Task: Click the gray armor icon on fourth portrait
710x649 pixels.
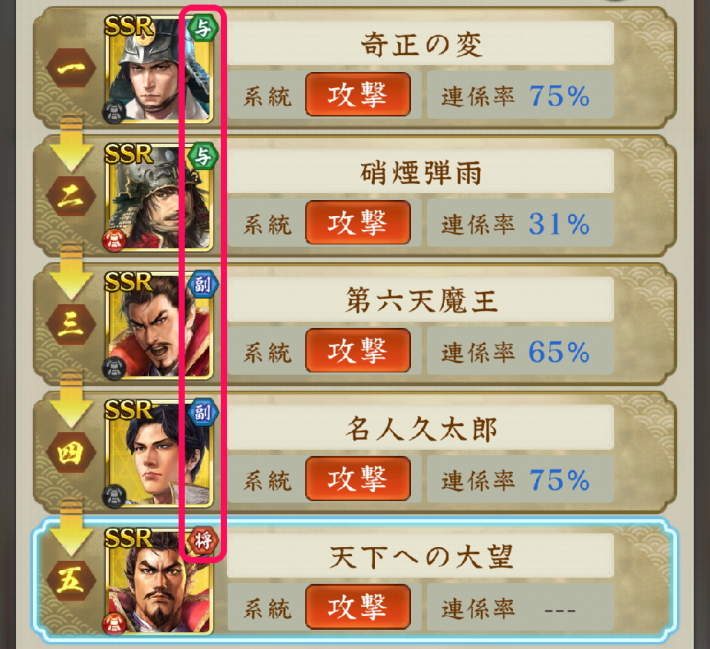Action: pos(114,496)
